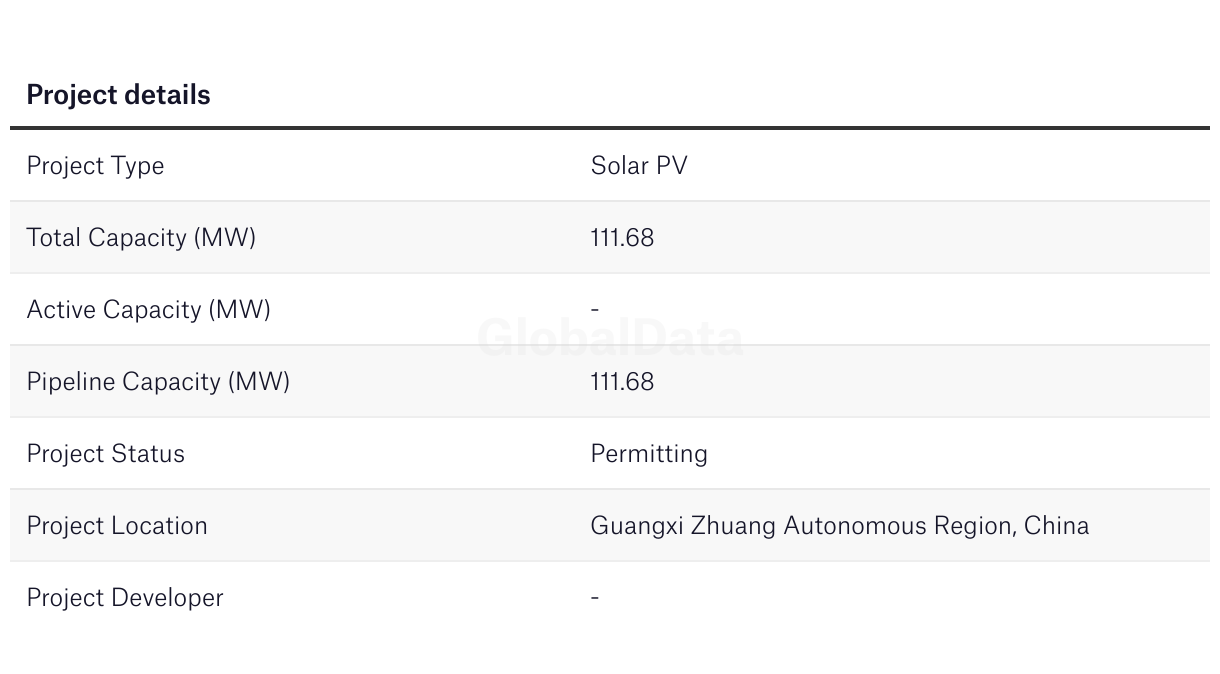The width and height of the screenshot is (1220, 674).
Task: Click the Solar PV value
Action: coord(639,166)
